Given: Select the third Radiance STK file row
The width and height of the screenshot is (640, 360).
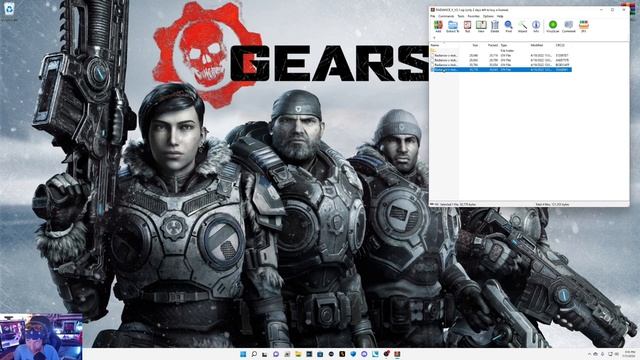Looking at the screenshot, I should (501, 64).
